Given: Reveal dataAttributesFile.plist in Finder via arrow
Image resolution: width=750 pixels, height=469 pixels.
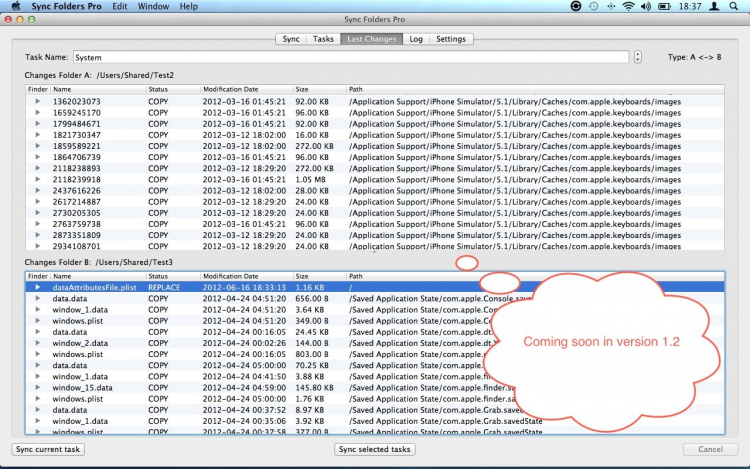Looking at the screenshot, I should click(x=37, y=287).
